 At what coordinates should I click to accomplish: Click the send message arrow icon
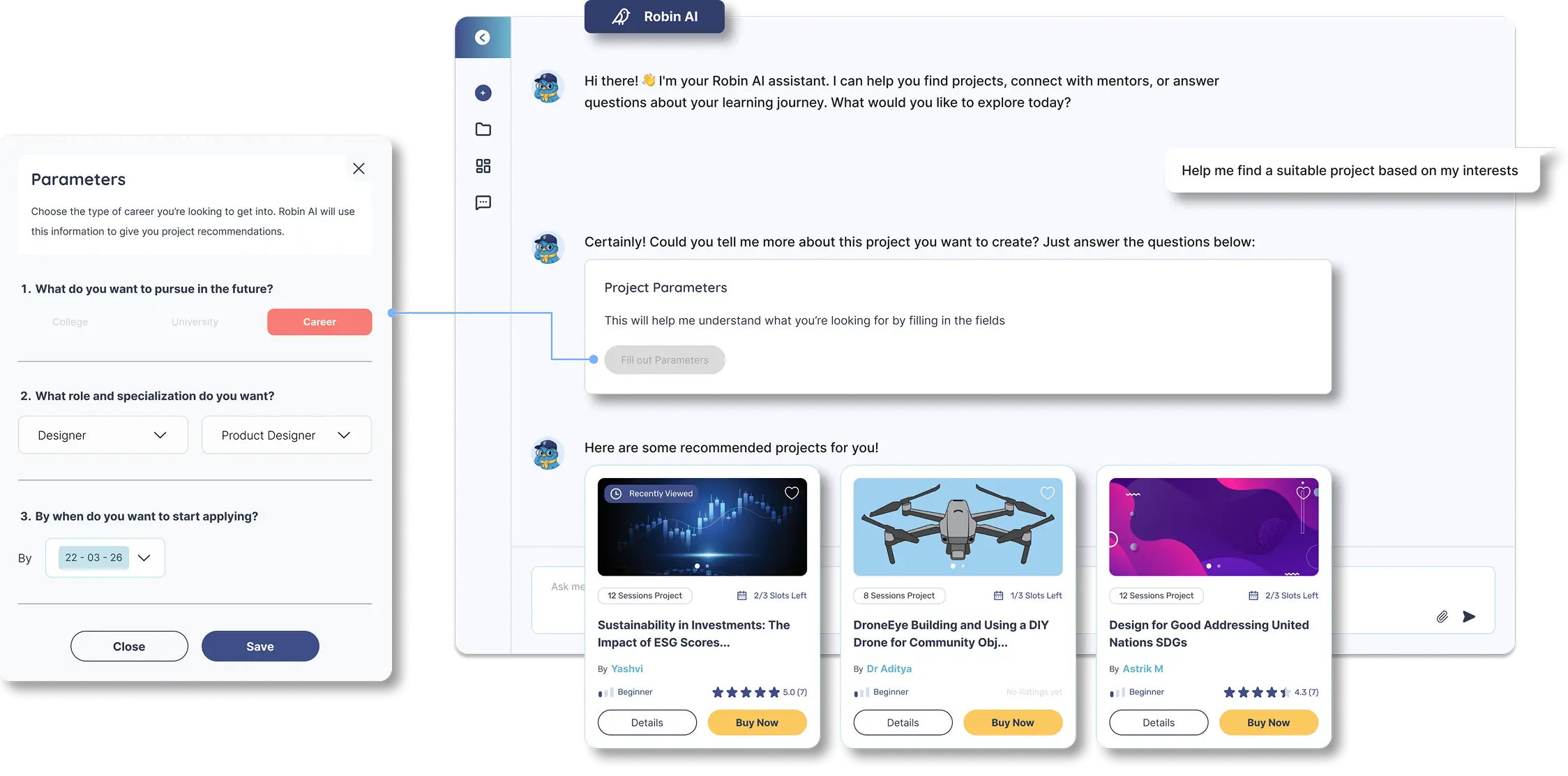click(x=1469, y=616)
